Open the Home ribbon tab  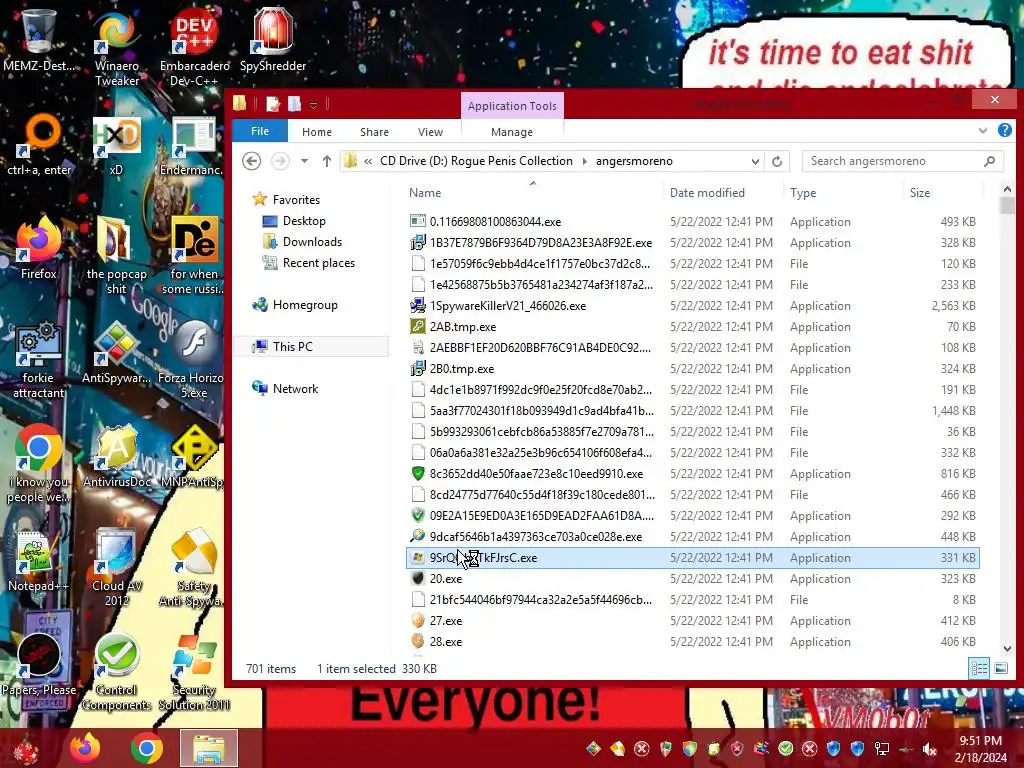(x=317, y=132)
